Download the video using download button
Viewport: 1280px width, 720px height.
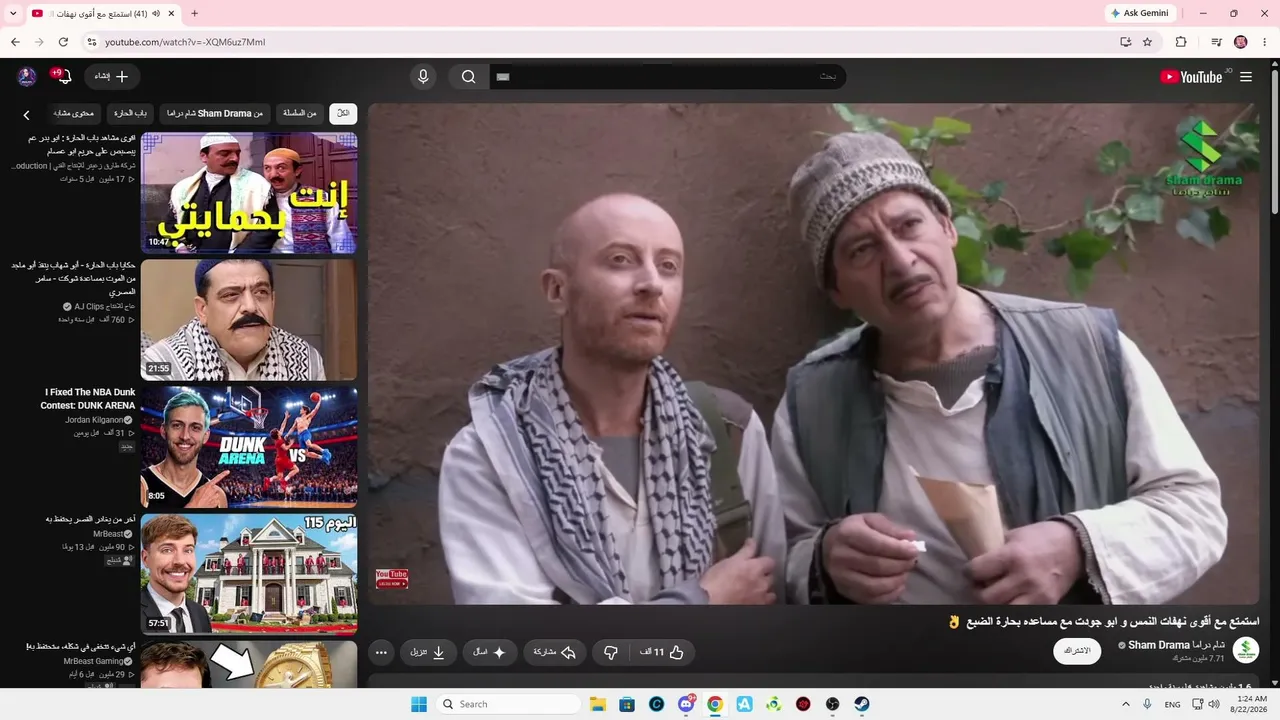(428, 652)
